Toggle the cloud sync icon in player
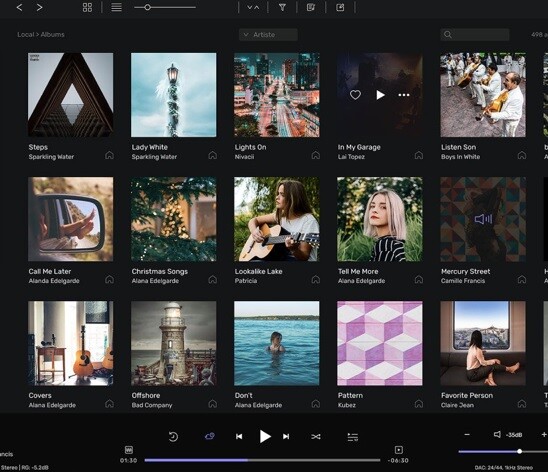The height and width of the screenshot is (472, 548). click(x=210, y=436)
